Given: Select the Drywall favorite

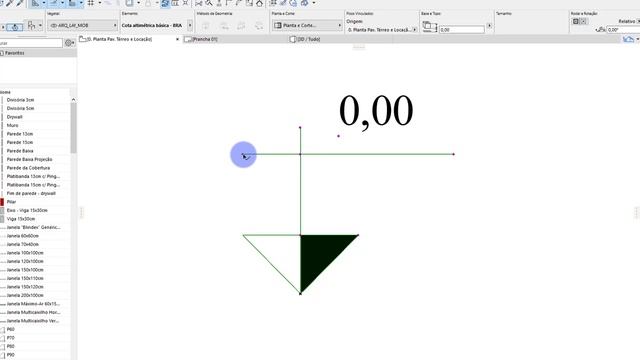Looking at the screenshot, I should [x=15, y=117].
